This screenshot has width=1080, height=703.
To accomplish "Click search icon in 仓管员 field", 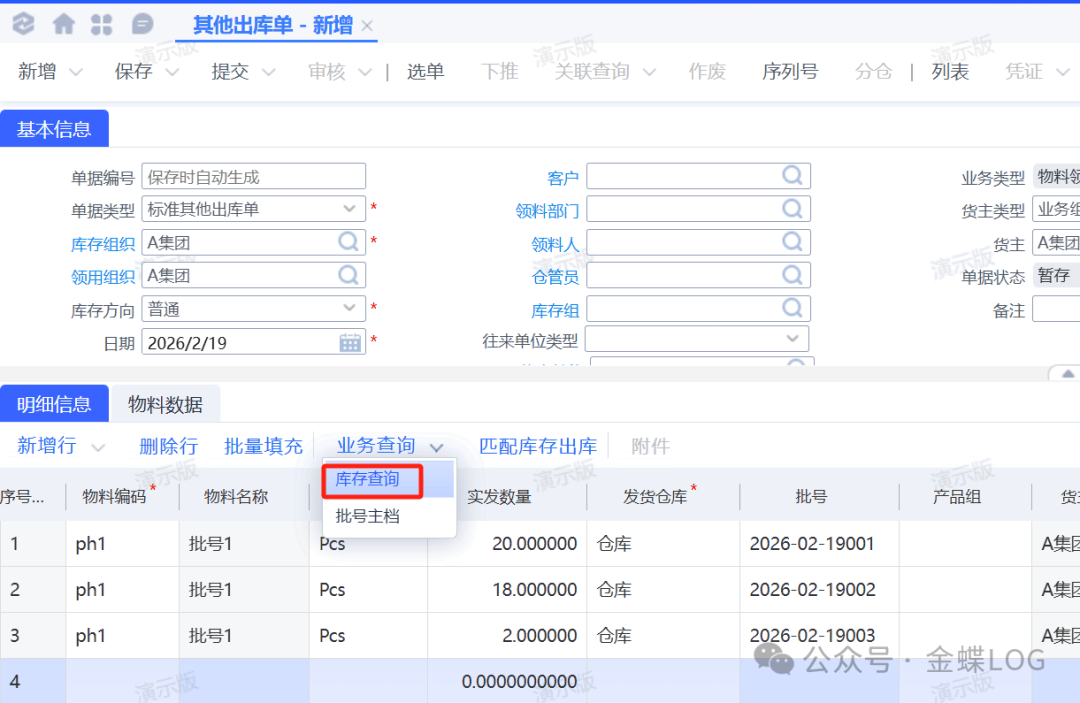I will 792,275.
